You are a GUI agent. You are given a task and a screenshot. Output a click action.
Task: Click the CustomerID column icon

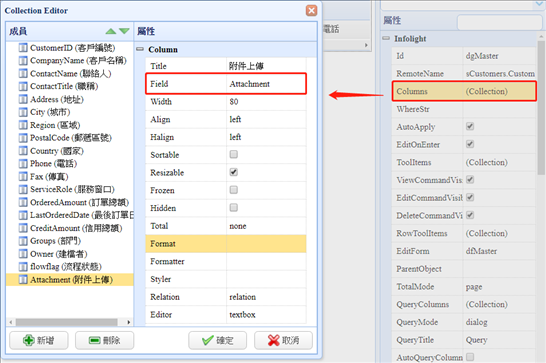coord(23,48)
